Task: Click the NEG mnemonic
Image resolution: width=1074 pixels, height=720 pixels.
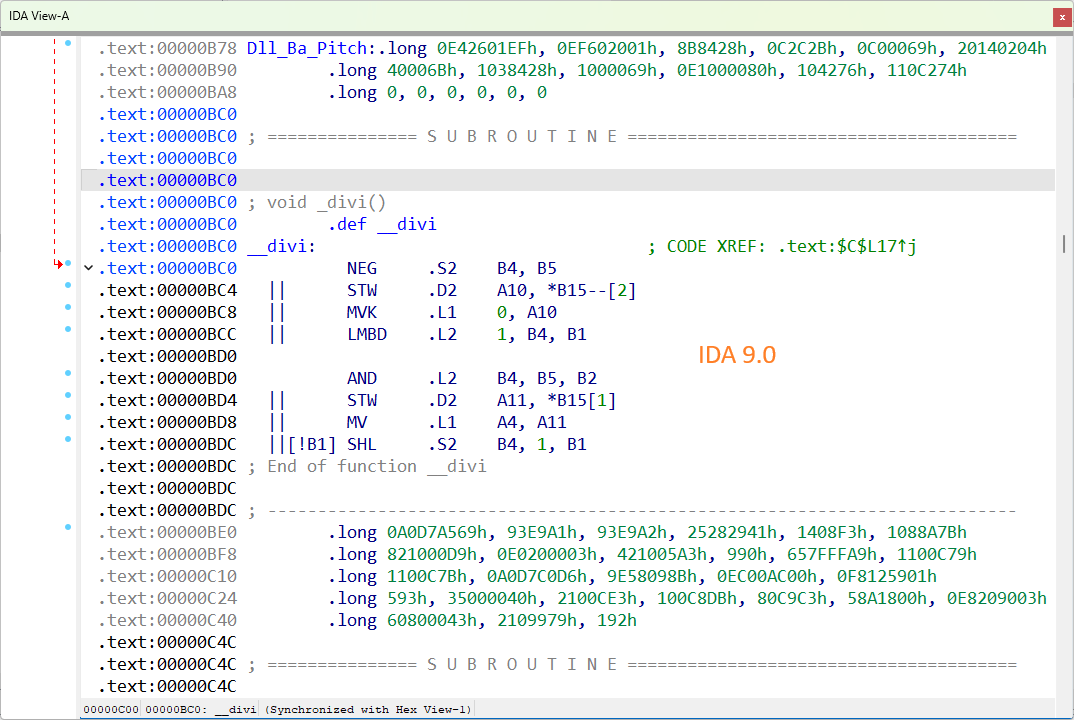Action: pos(362,269)
